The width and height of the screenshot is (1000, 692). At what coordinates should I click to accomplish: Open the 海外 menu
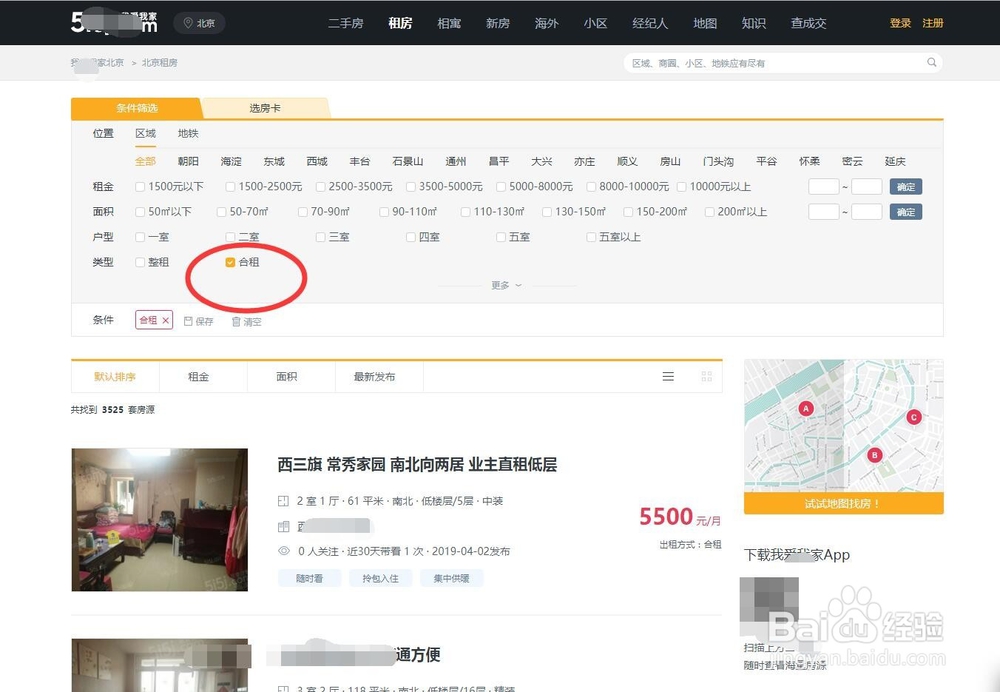(547, 23)
